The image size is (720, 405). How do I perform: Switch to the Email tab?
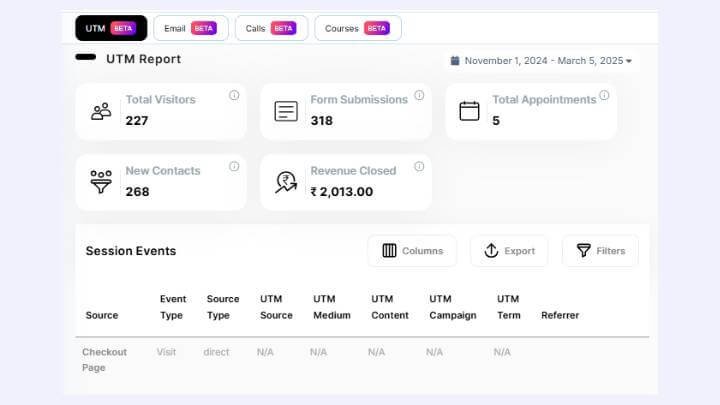(192, 28)
